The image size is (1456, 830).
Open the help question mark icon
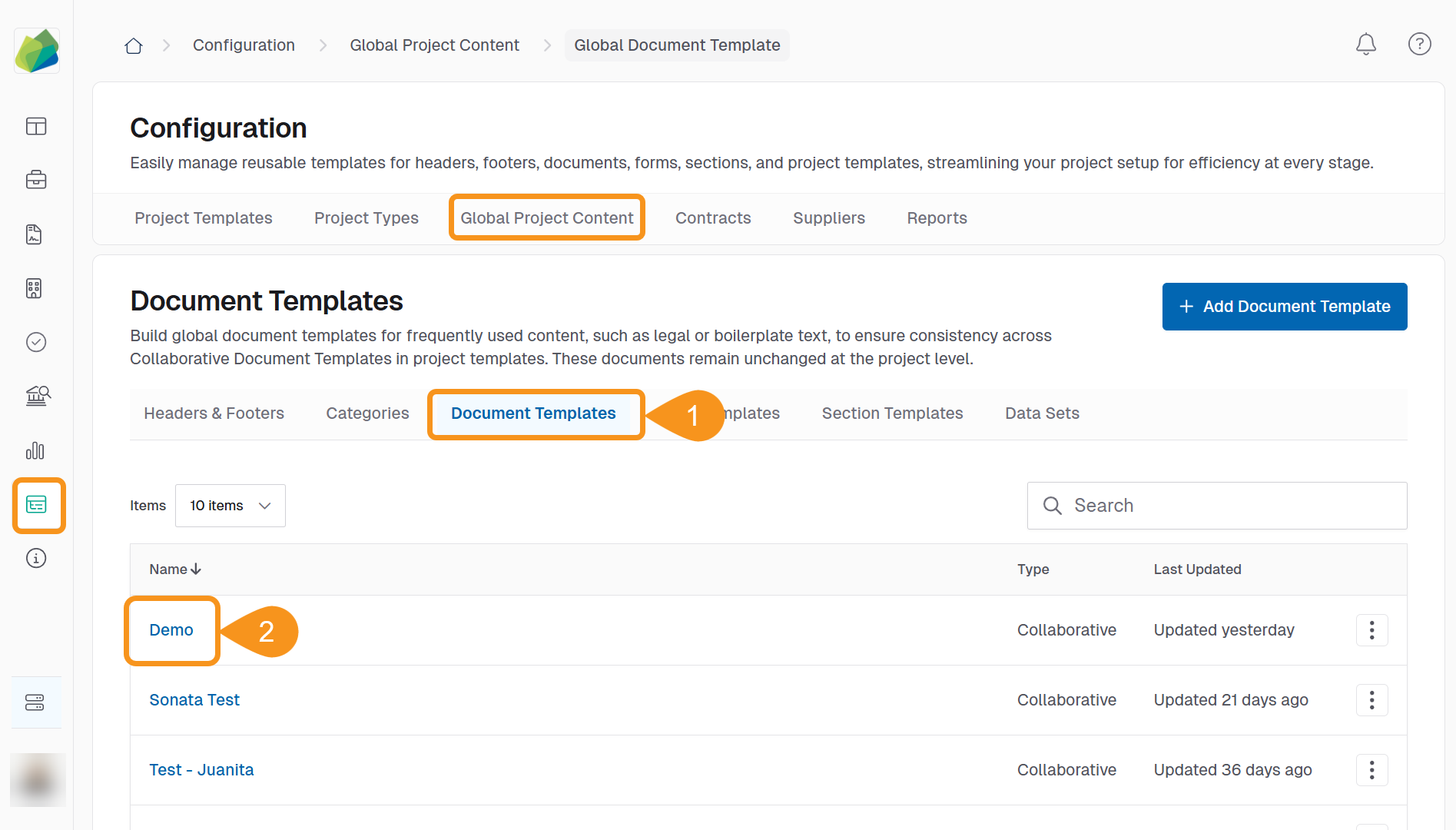point(1419,45)
